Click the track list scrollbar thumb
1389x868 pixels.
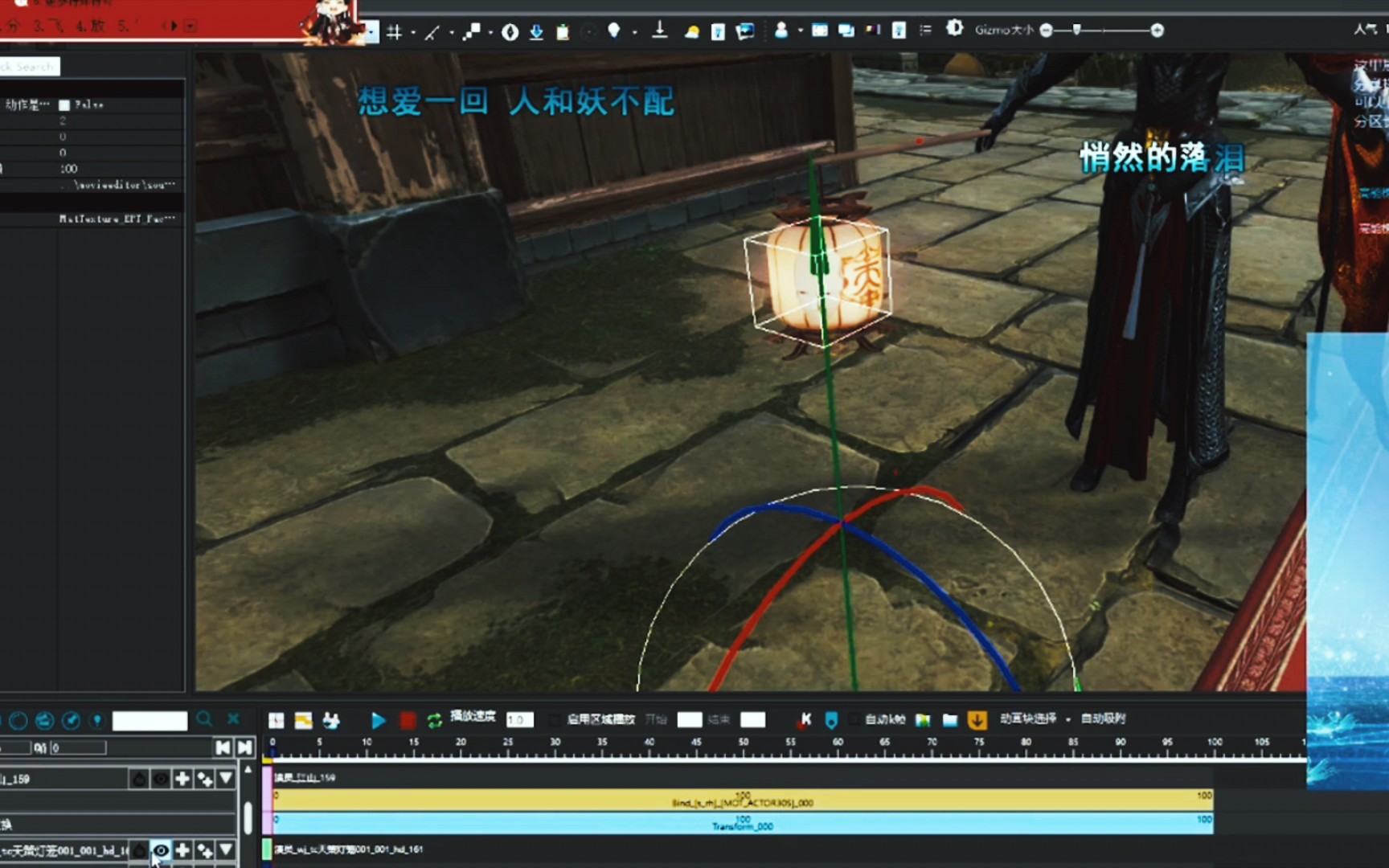(x=248, y=817)
